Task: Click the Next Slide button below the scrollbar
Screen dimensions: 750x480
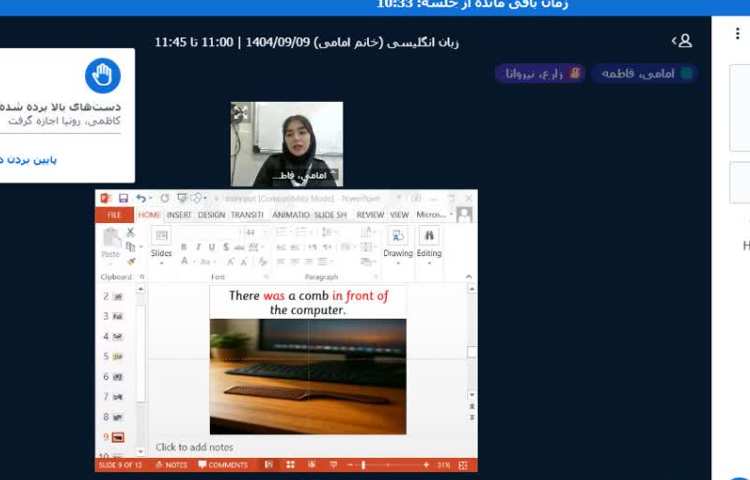Action: click(472, 418)
